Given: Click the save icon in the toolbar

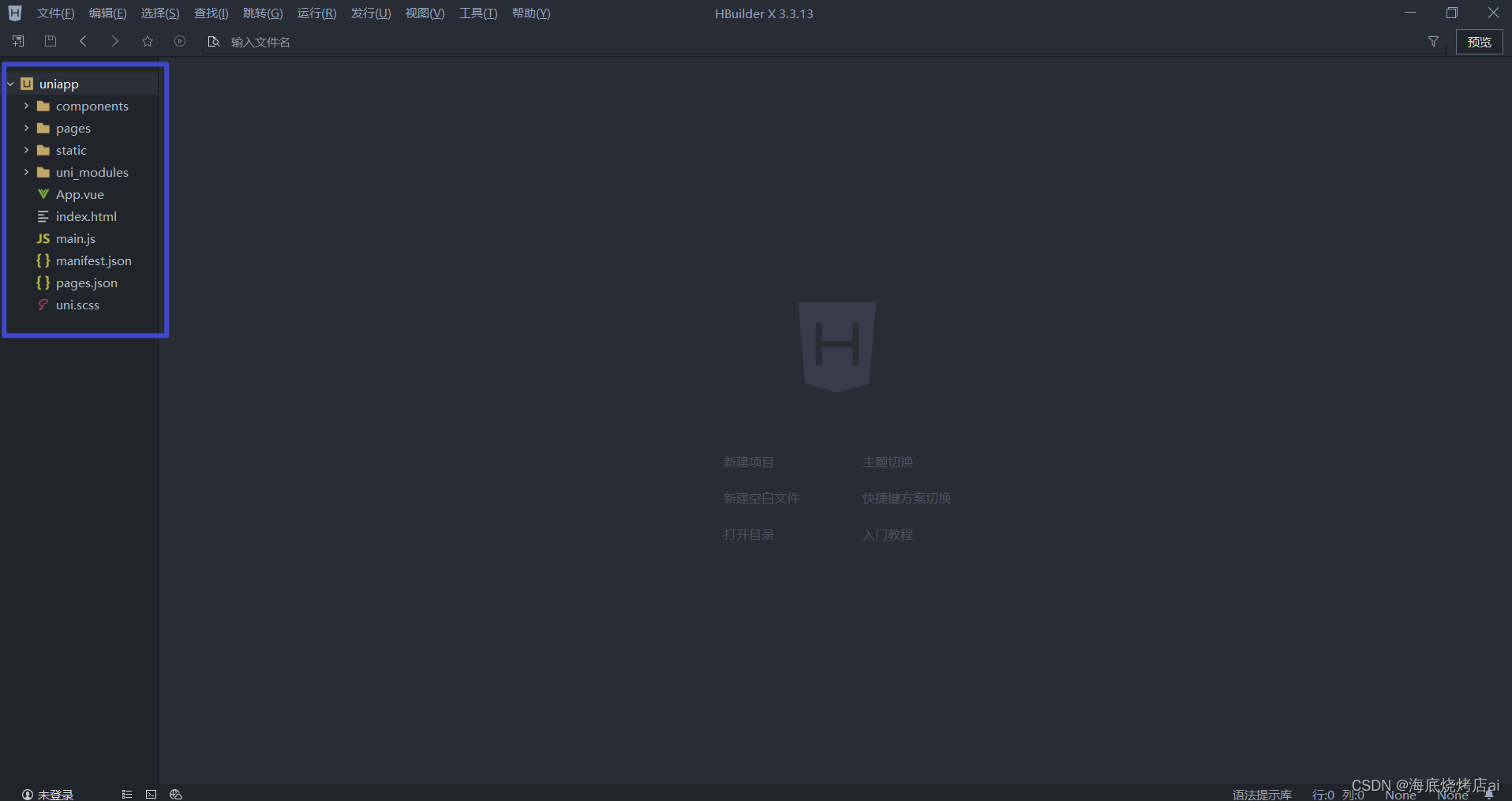Looking at the screenshot, I should [51, 41].
